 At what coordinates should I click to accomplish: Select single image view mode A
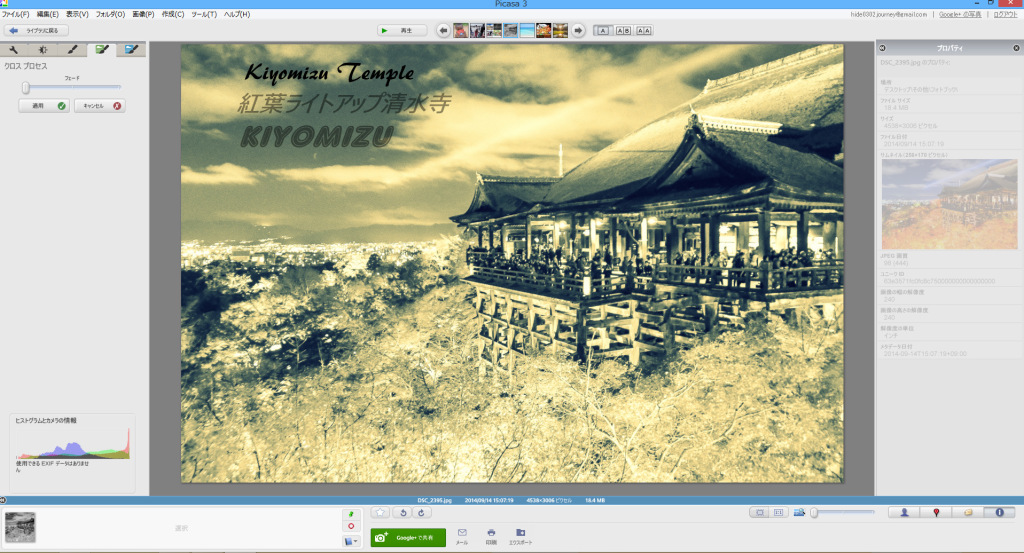click(603, 30)
